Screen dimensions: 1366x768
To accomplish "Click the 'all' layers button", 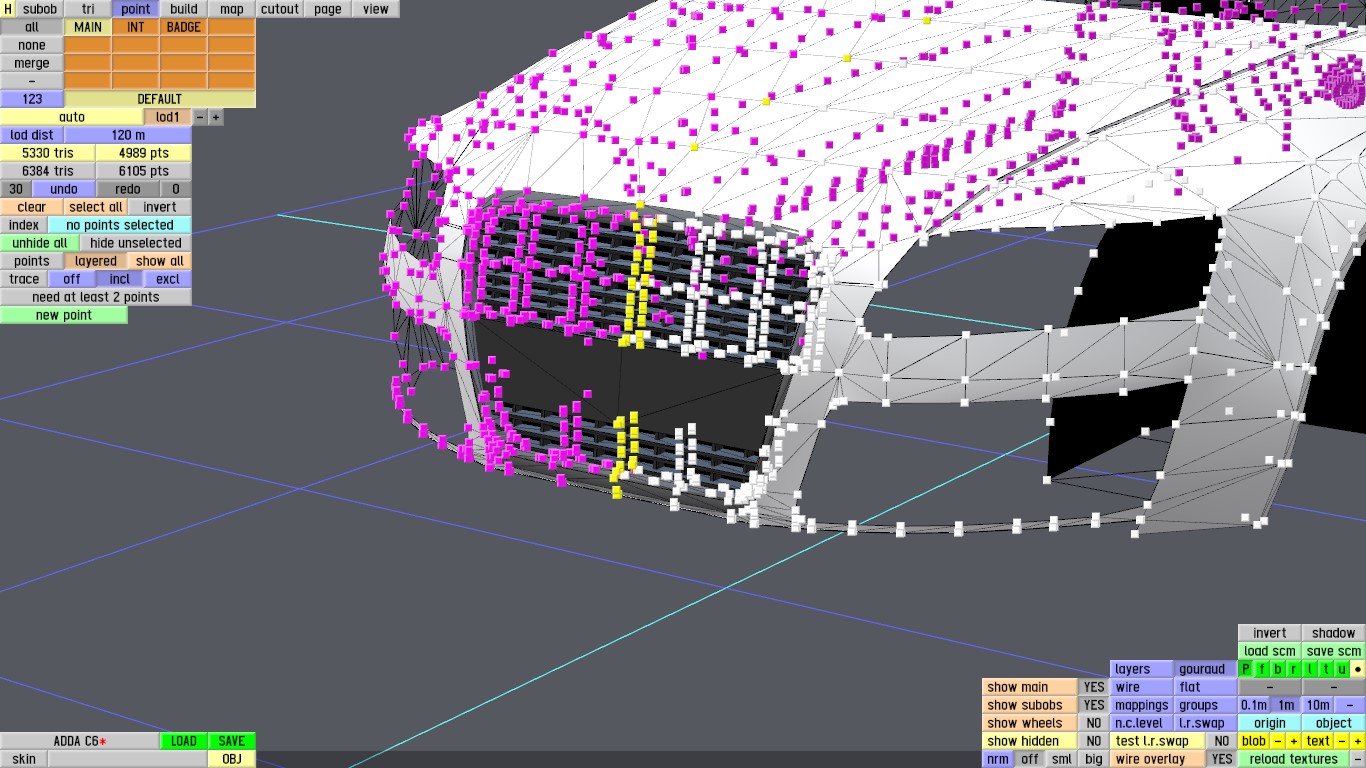I will pyautogui.click(x=32, y=27).
